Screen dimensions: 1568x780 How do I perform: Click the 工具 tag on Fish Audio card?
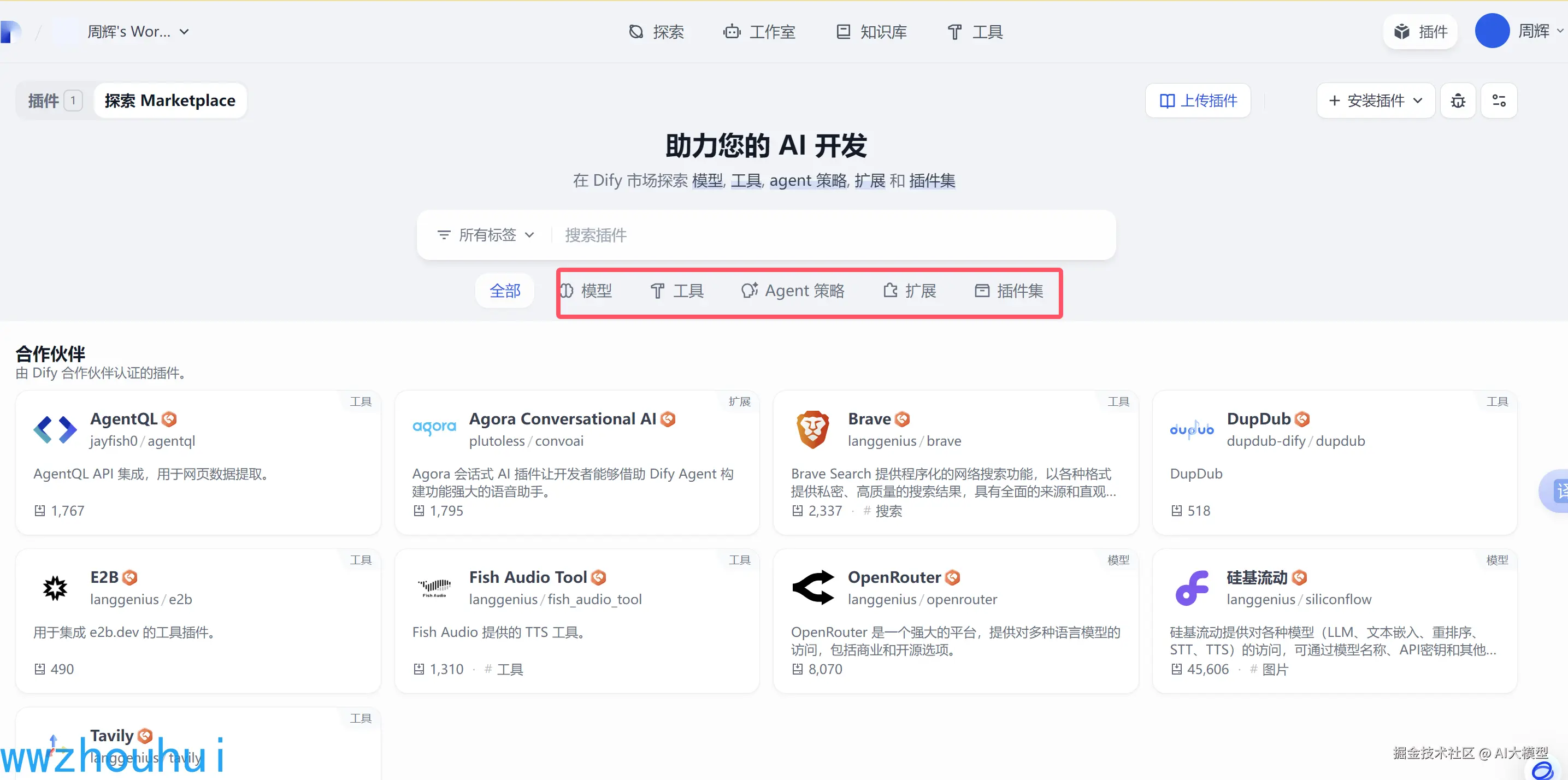pyautogui.click(x=504, y=669)
